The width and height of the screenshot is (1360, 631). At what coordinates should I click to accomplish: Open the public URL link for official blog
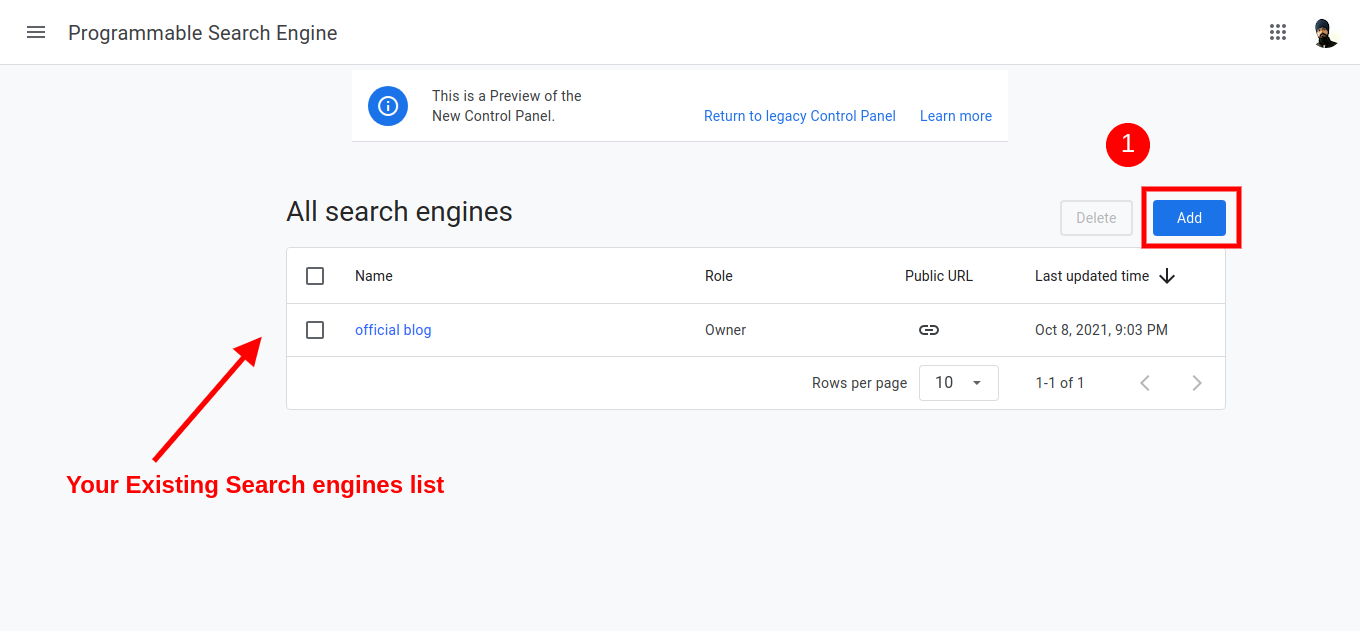tap(928, 330)
